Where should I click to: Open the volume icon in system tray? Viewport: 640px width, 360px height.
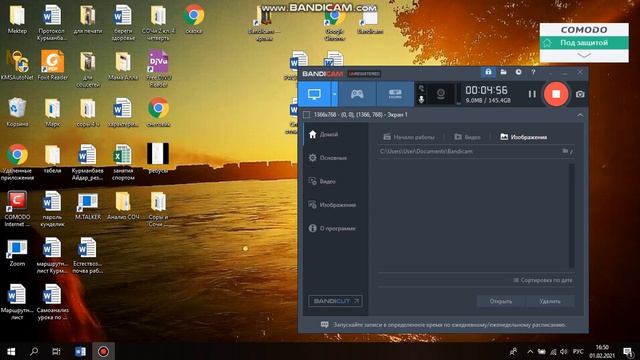[x=564, y=351]
